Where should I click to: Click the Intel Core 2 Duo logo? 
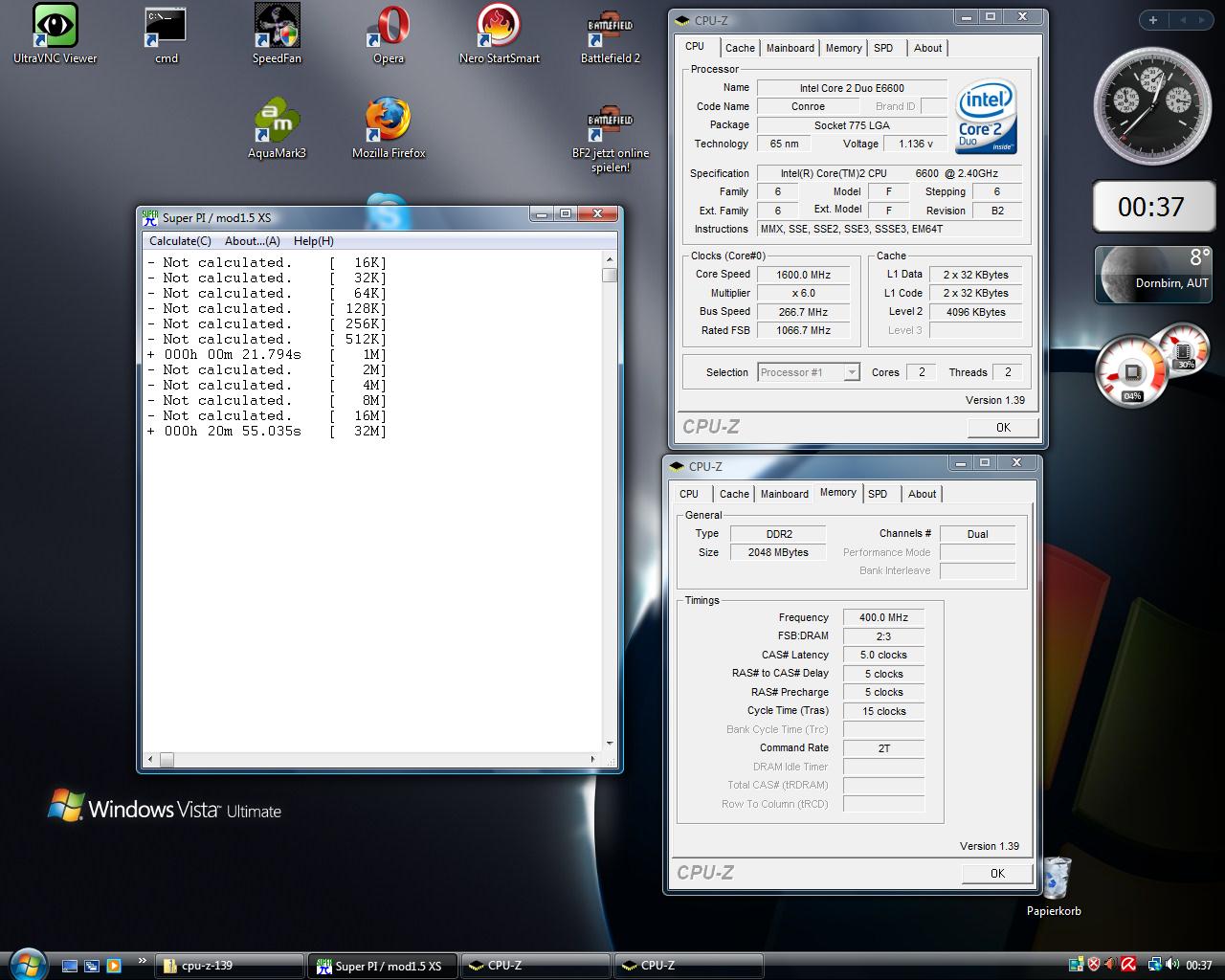[986, 116]
